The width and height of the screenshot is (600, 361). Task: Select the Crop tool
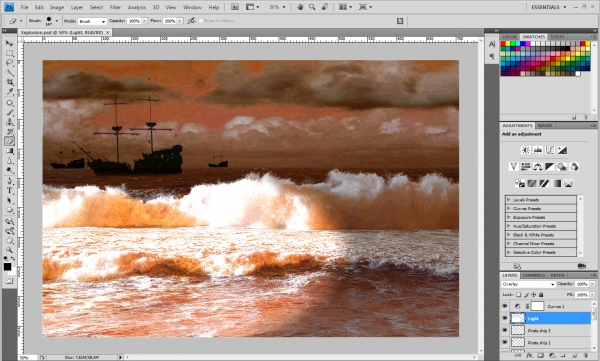(x=9, y=82)
